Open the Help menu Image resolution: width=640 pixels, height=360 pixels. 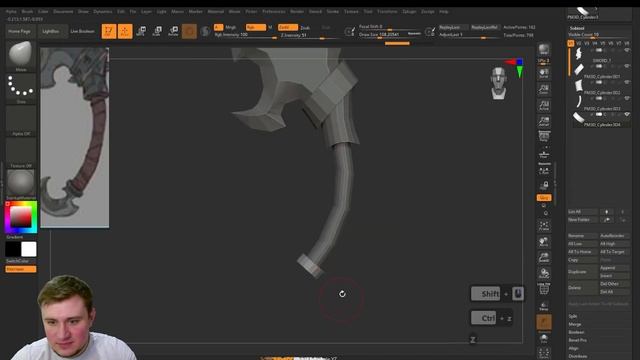444,11
